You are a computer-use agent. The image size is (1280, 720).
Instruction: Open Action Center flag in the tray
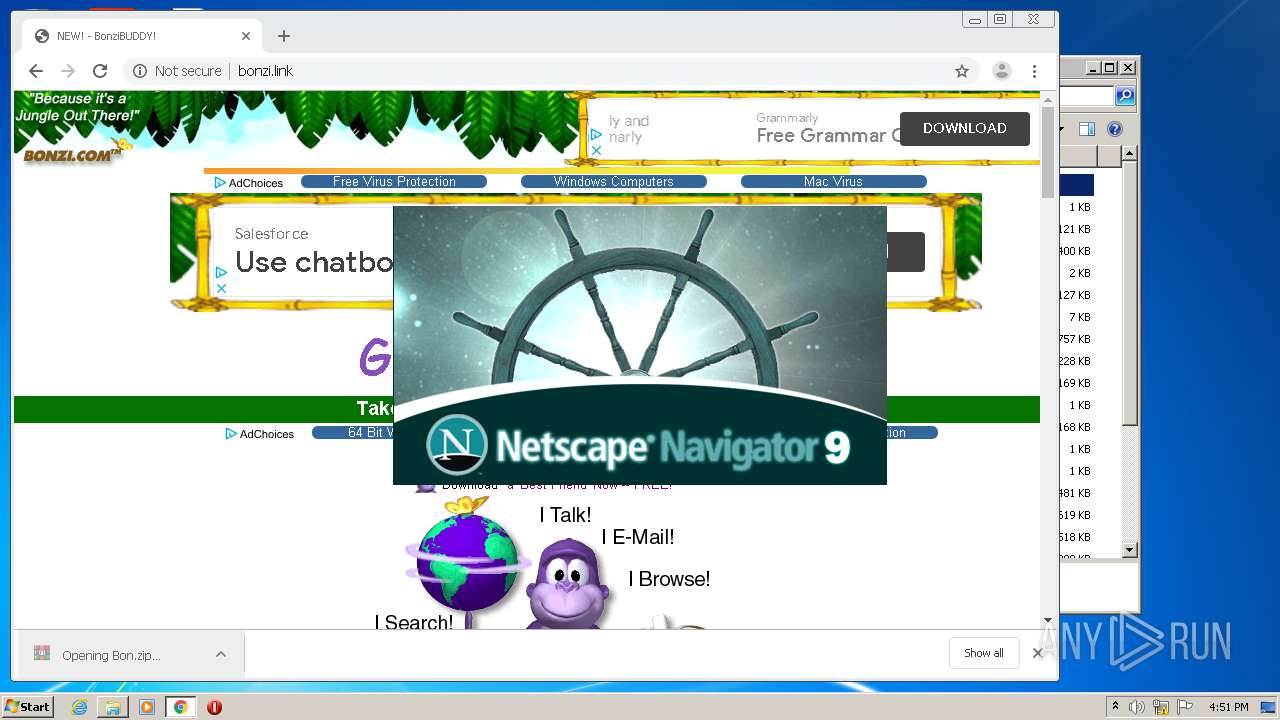coord(1185,707)
